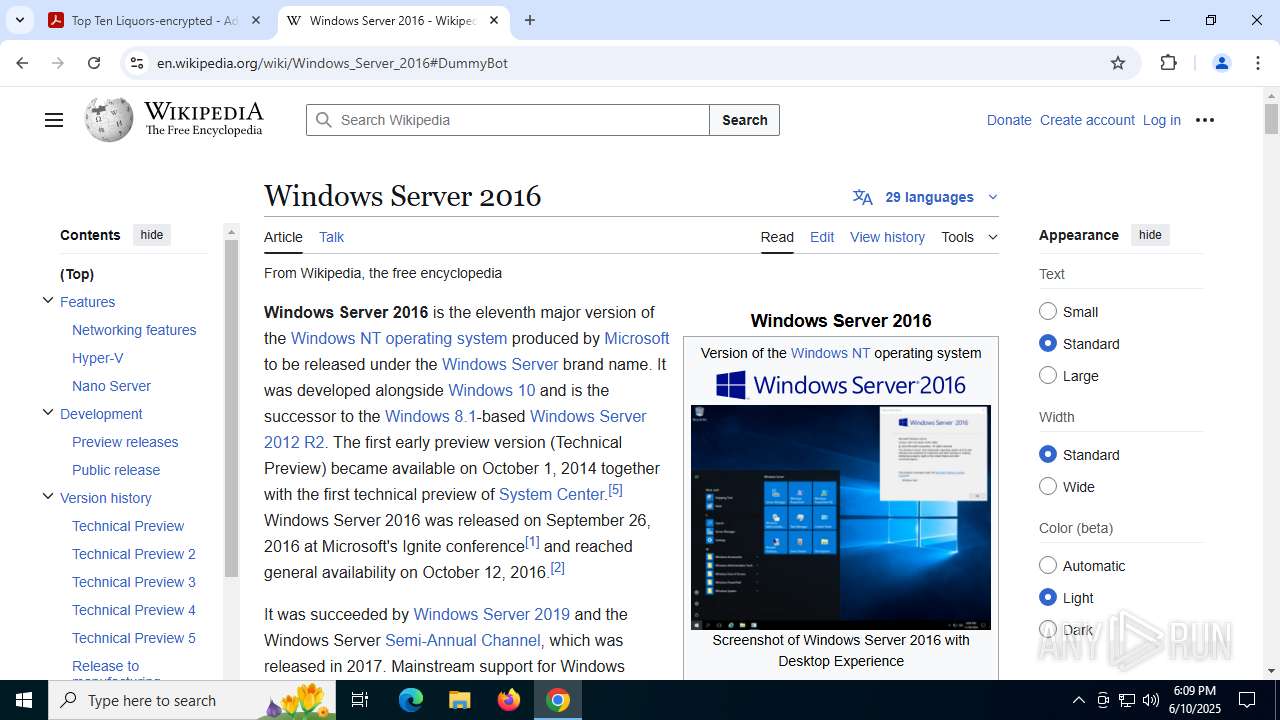
Task: Click the contents sidebar scrollbar thumb
Action: (x=231, y=408)
